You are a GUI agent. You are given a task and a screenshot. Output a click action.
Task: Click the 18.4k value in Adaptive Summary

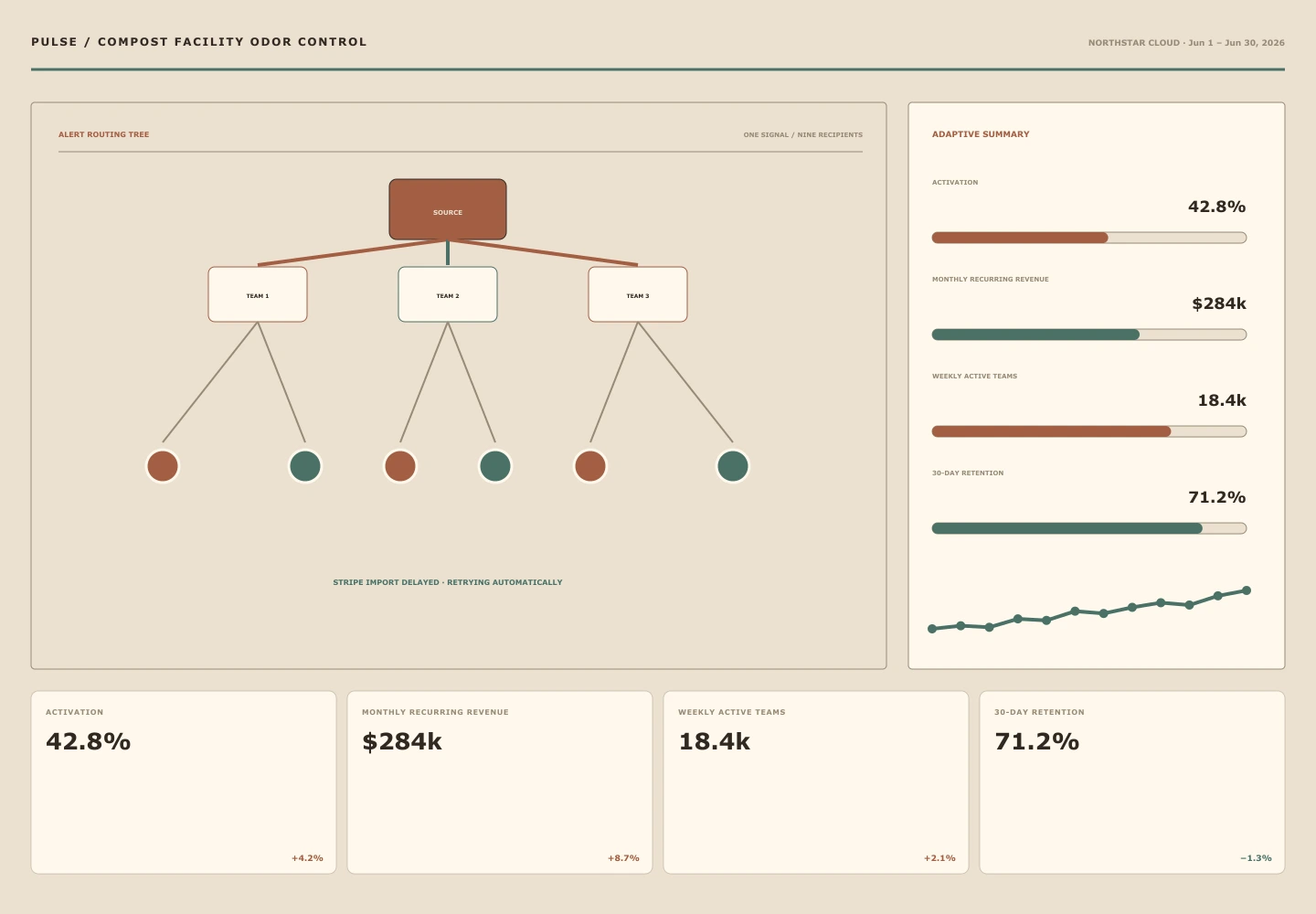(x=1222, y=400)
